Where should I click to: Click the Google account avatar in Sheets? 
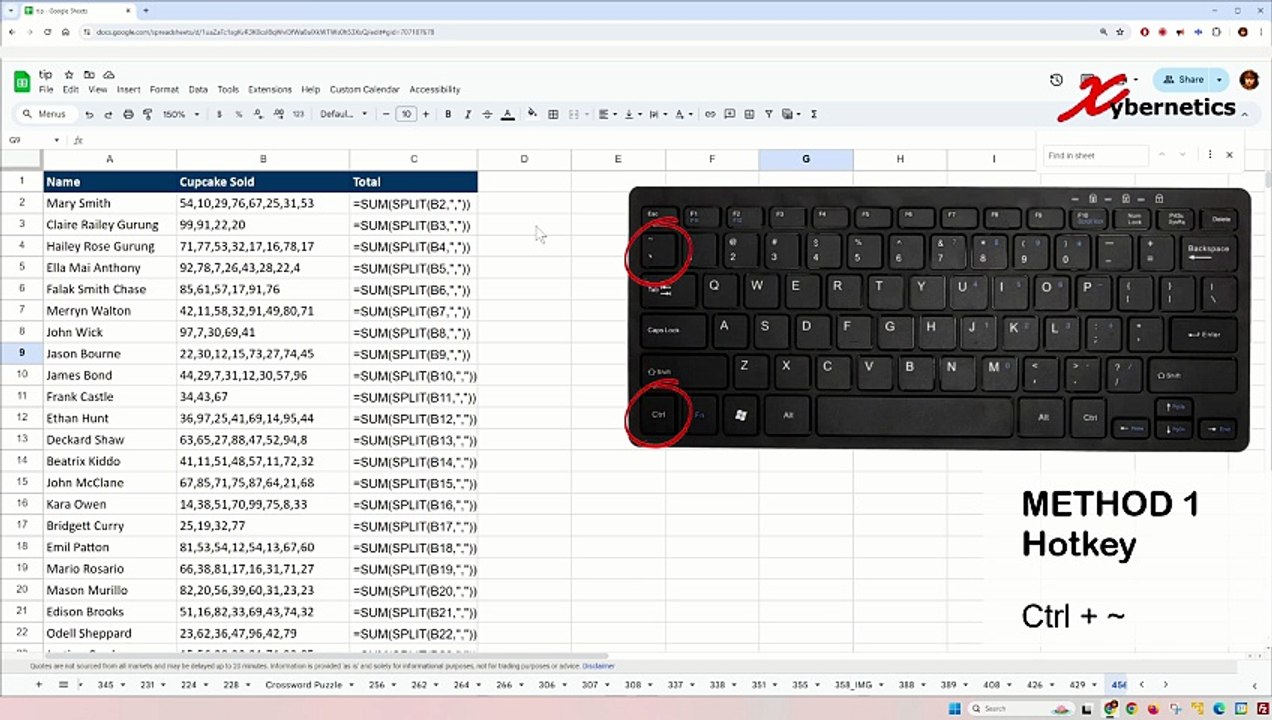coord(1248,80)
